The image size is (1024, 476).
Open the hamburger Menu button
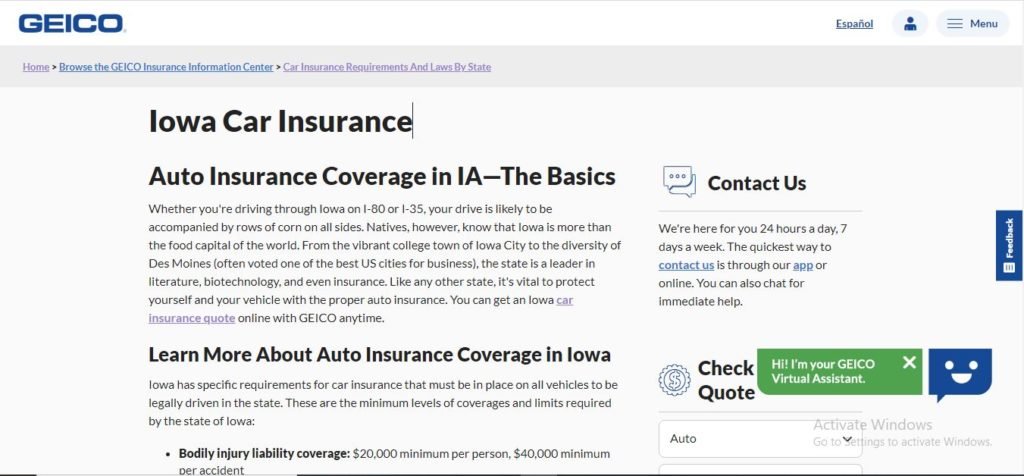pos(972,24)
